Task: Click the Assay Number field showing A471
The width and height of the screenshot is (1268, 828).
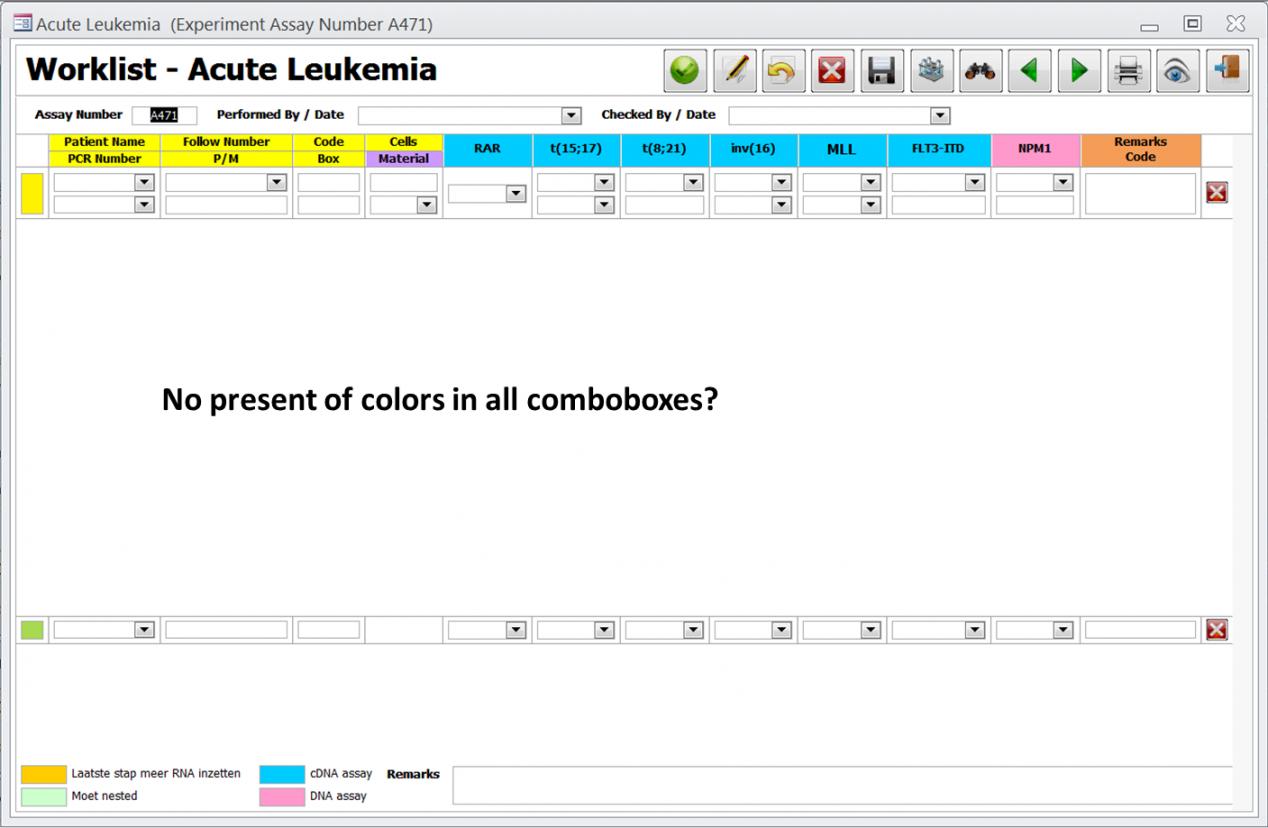Action: point(164,116)
